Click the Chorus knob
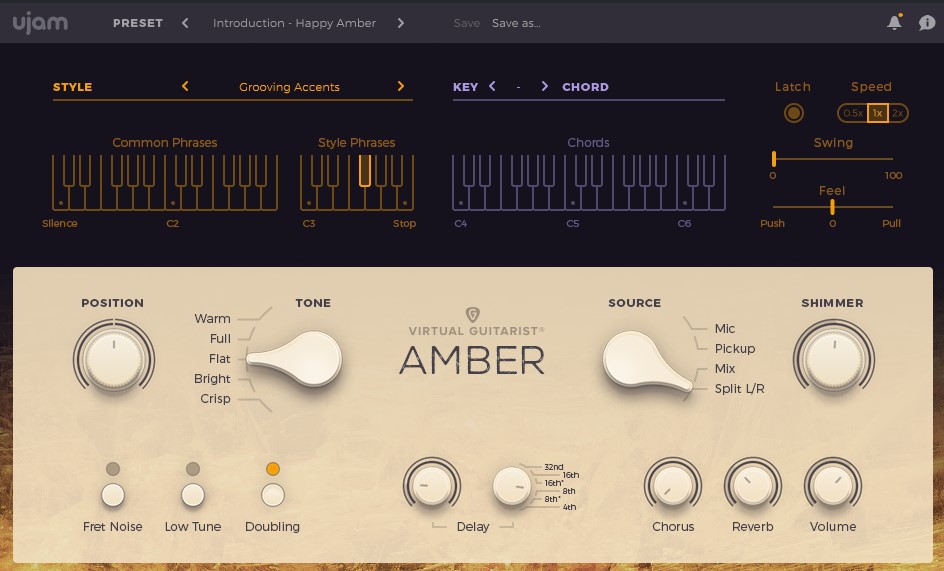 pos(673,487)
